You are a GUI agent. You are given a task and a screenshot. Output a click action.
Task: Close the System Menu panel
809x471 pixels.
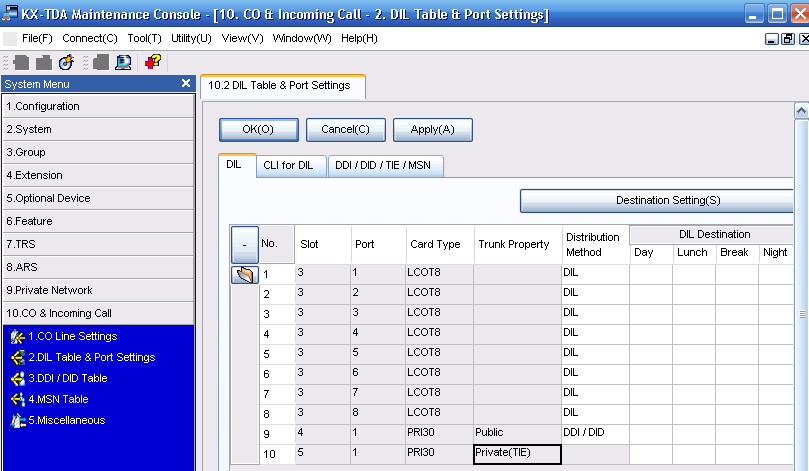pos(186,83)
